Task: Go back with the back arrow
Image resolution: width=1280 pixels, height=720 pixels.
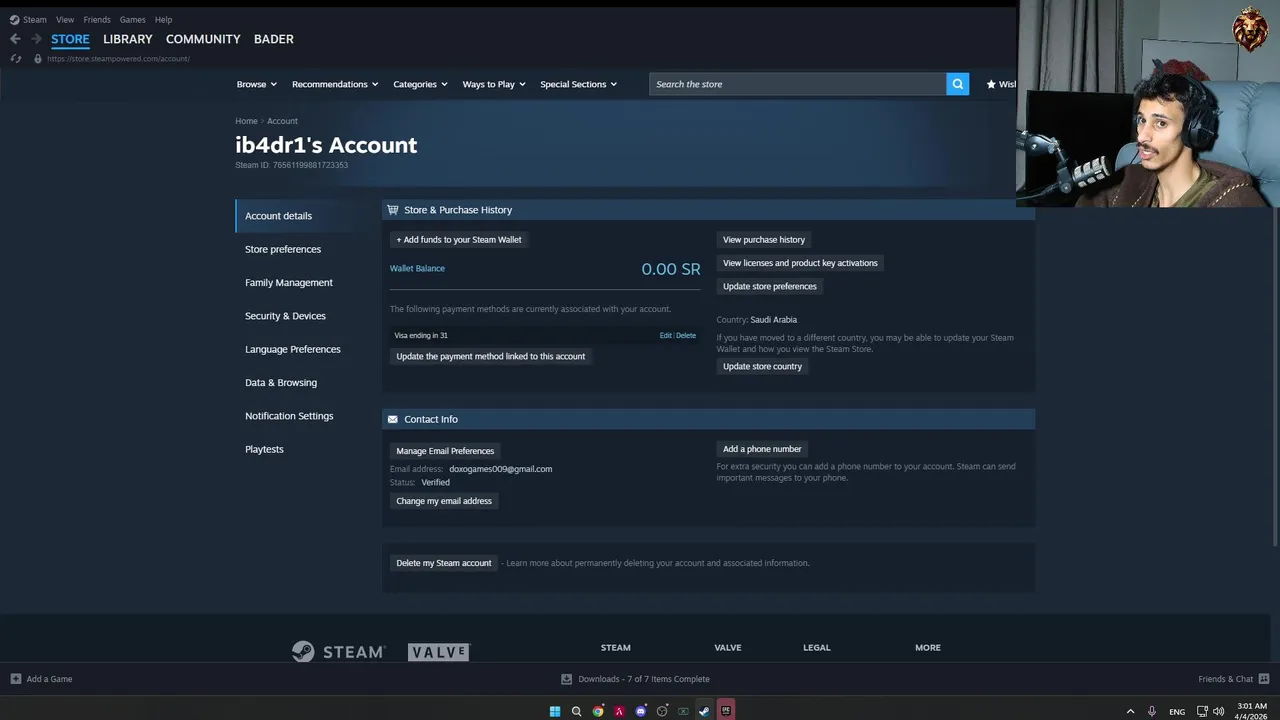Action: coord(15,39)
